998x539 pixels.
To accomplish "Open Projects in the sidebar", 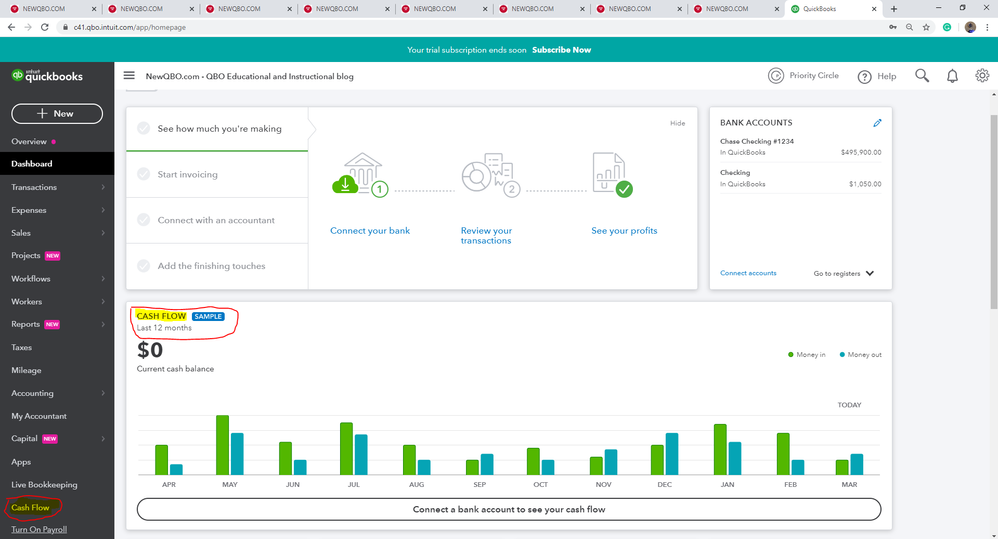I will coord(25,255).
